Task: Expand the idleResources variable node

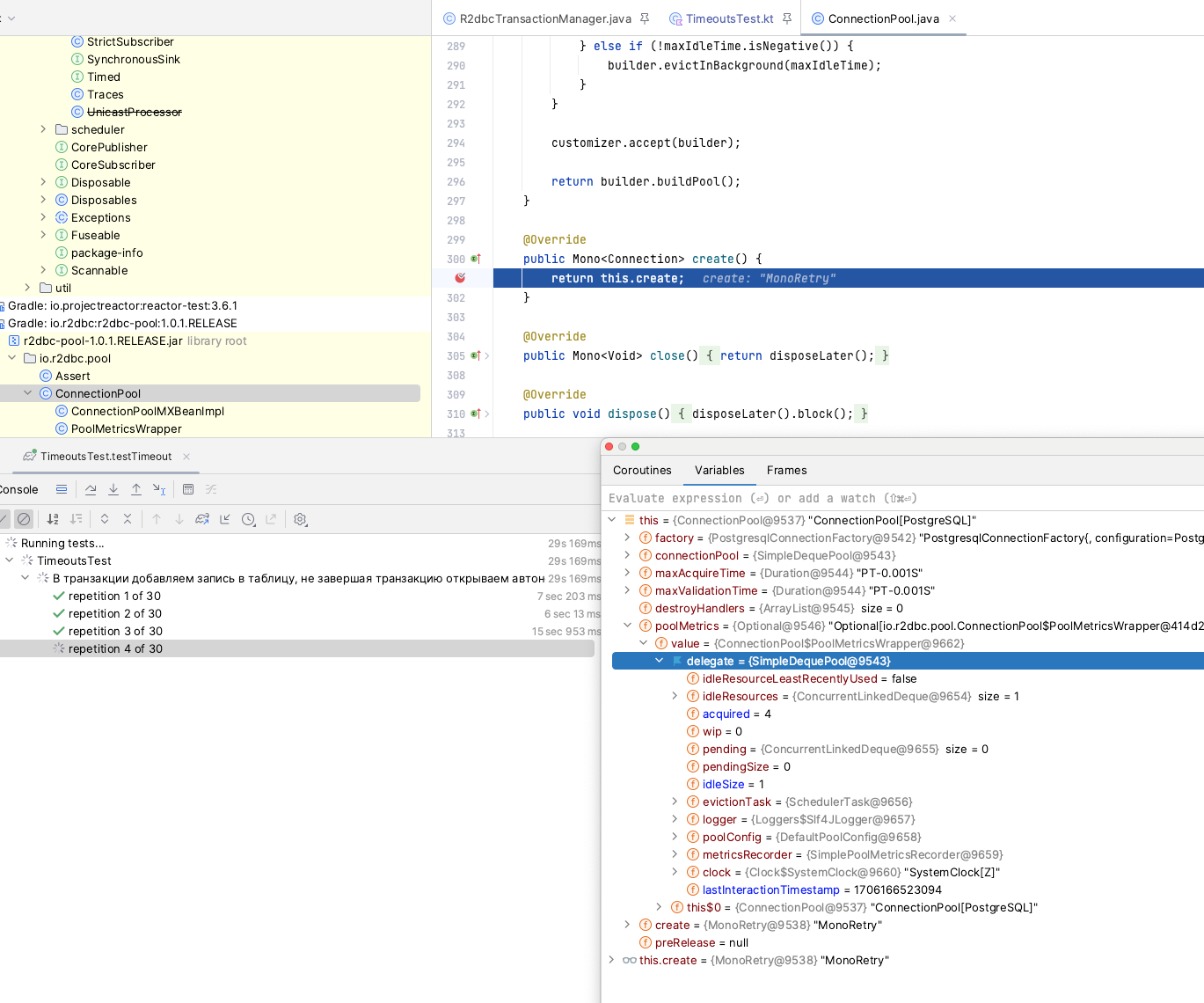Action: [675, 696]
